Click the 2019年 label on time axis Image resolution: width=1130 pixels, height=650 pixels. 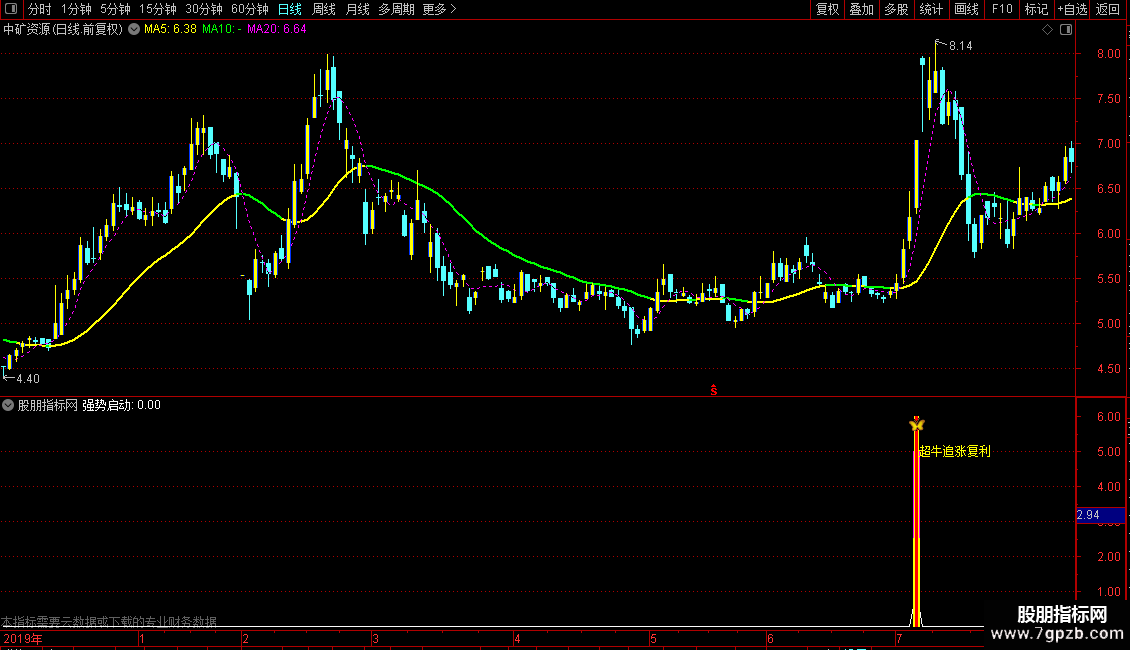[23, 639]
